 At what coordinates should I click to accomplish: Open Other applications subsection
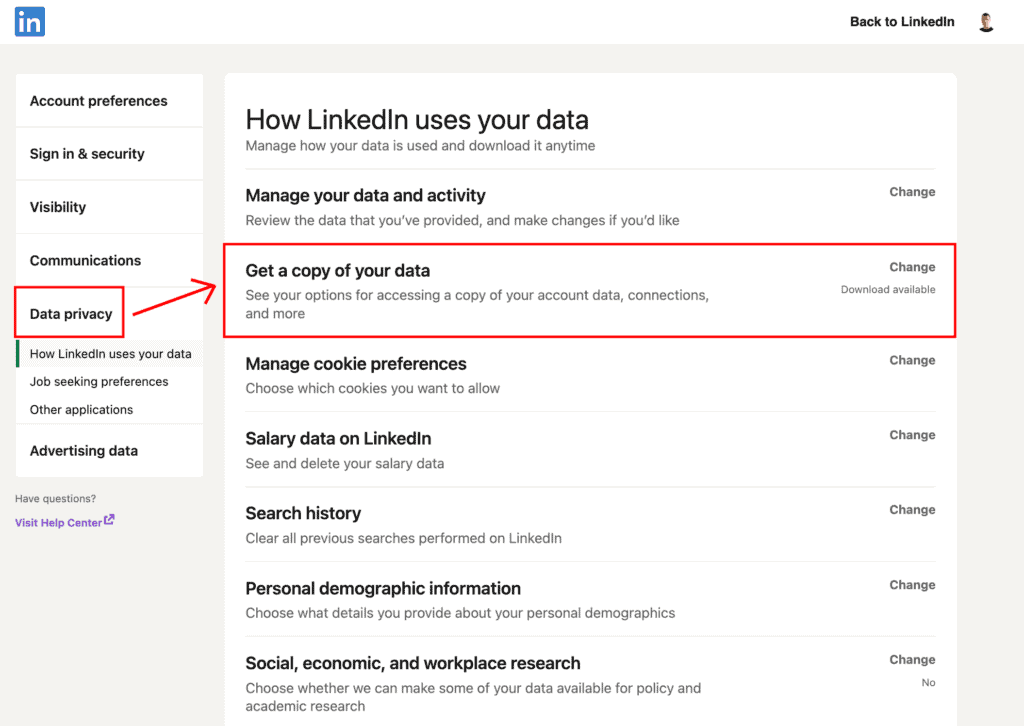pos(81,410)
